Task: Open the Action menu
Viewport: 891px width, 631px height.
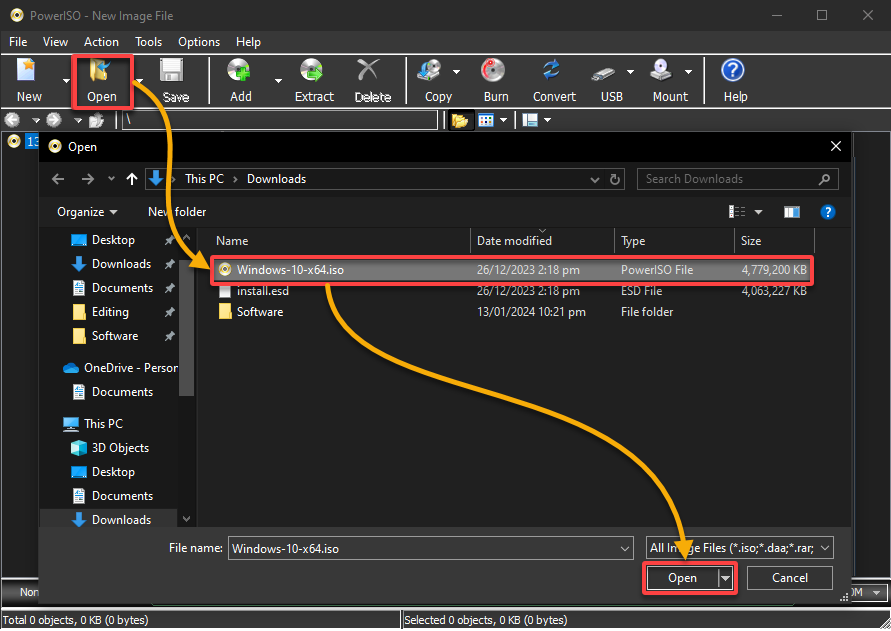Action: [101, 42]
